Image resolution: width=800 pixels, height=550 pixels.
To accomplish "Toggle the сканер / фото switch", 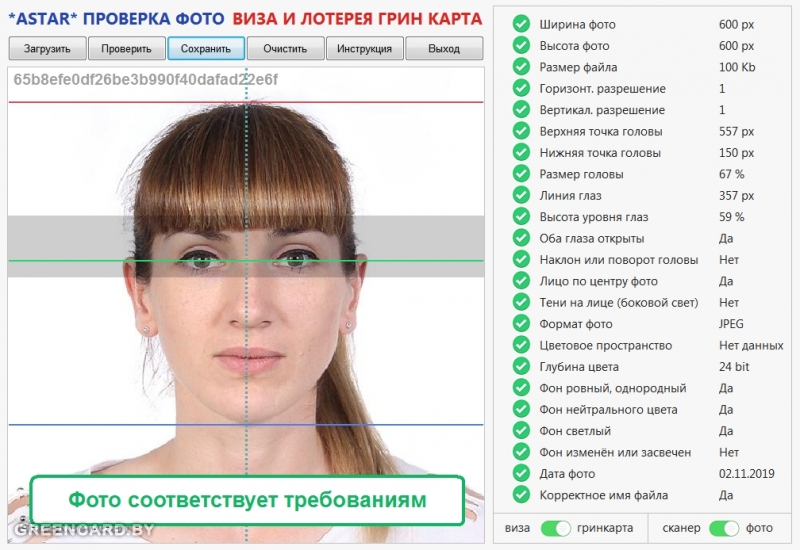I will tap(724, 528).
